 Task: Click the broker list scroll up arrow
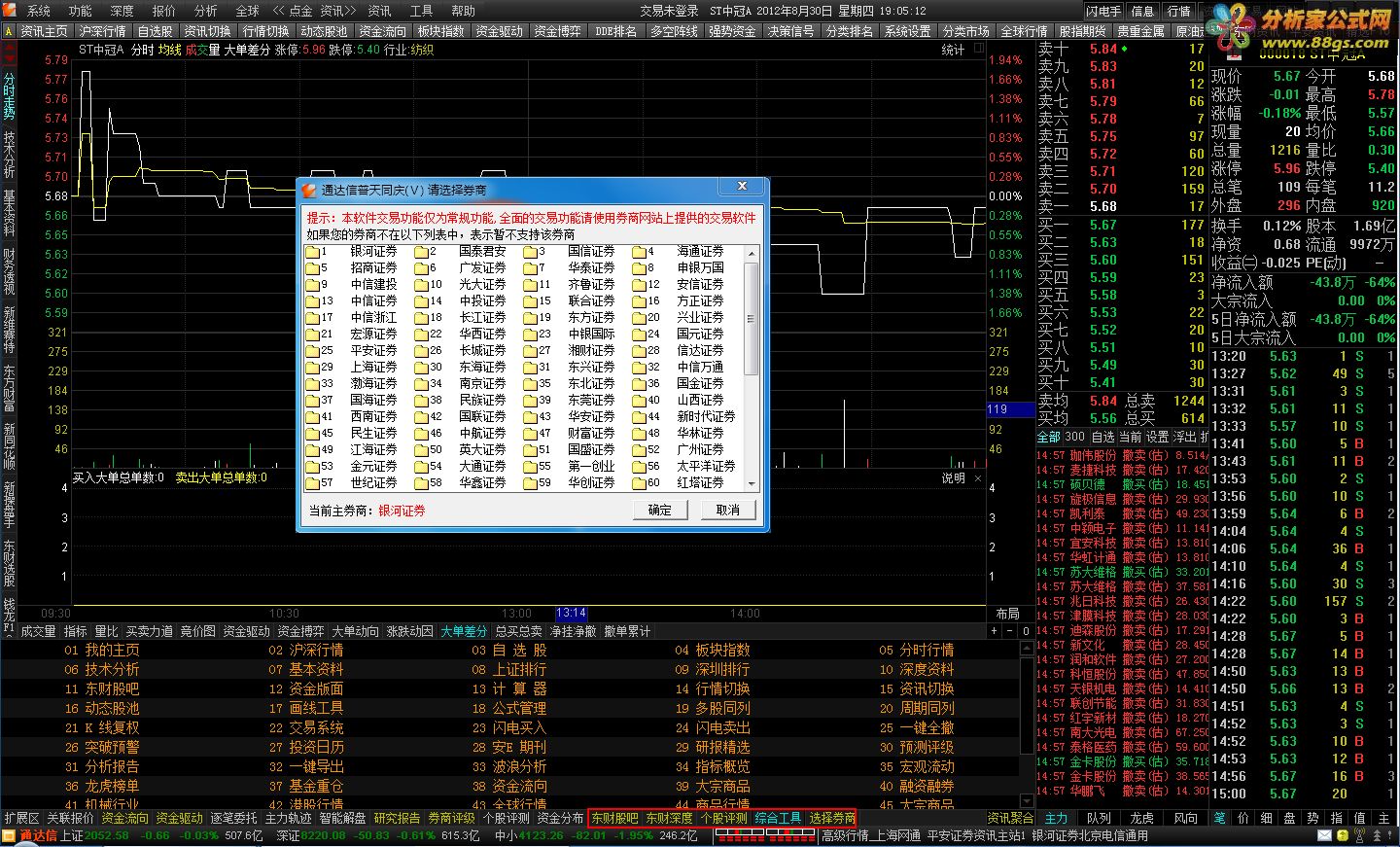point(751,252)
